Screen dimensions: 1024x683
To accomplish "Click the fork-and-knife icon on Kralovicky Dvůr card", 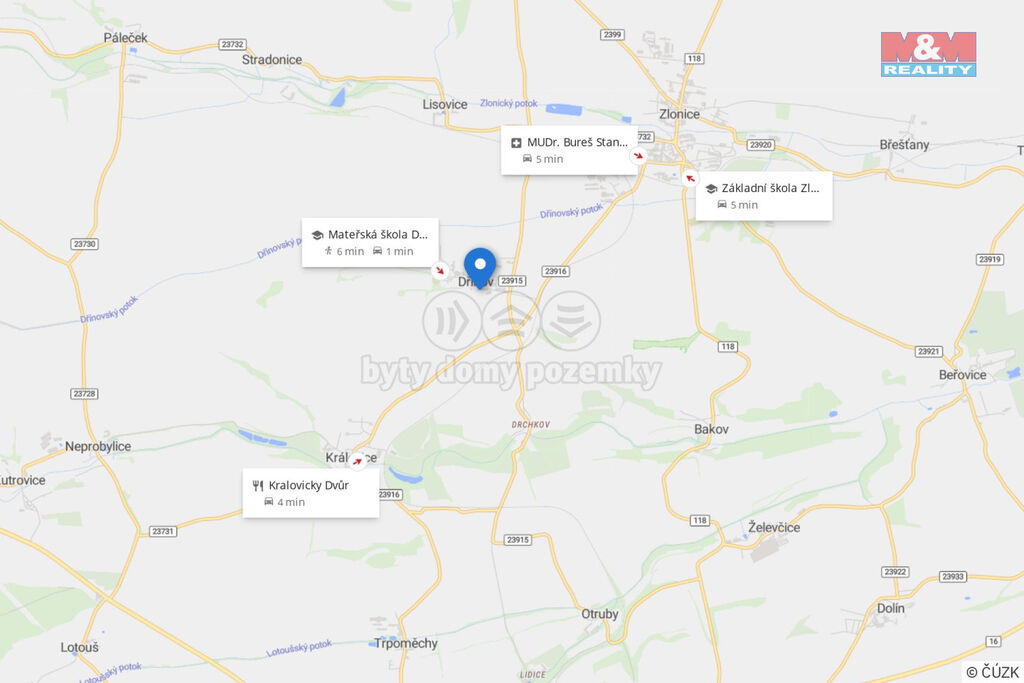I will (x=258, y=485).
